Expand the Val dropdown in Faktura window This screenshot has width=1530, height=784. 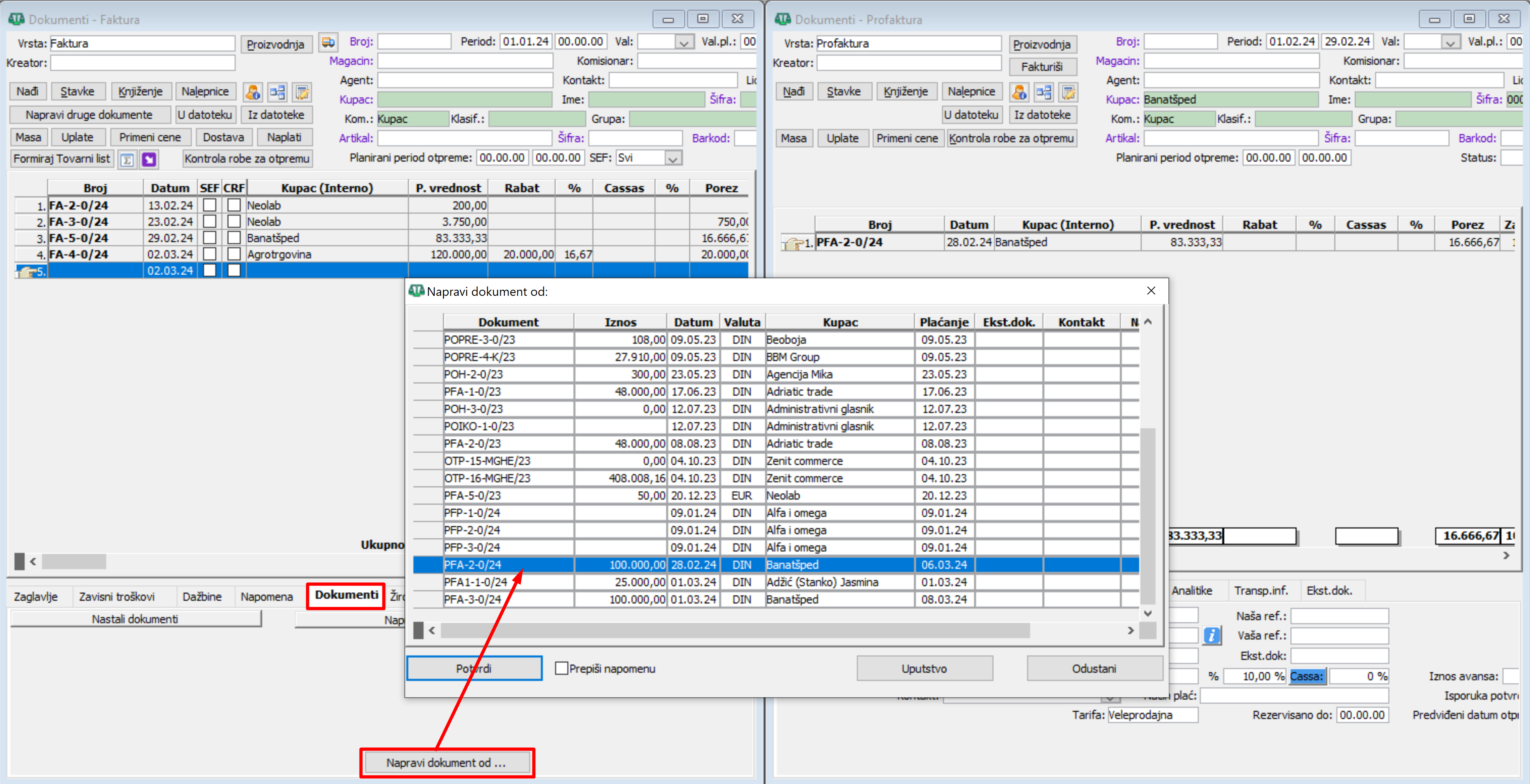684,42
